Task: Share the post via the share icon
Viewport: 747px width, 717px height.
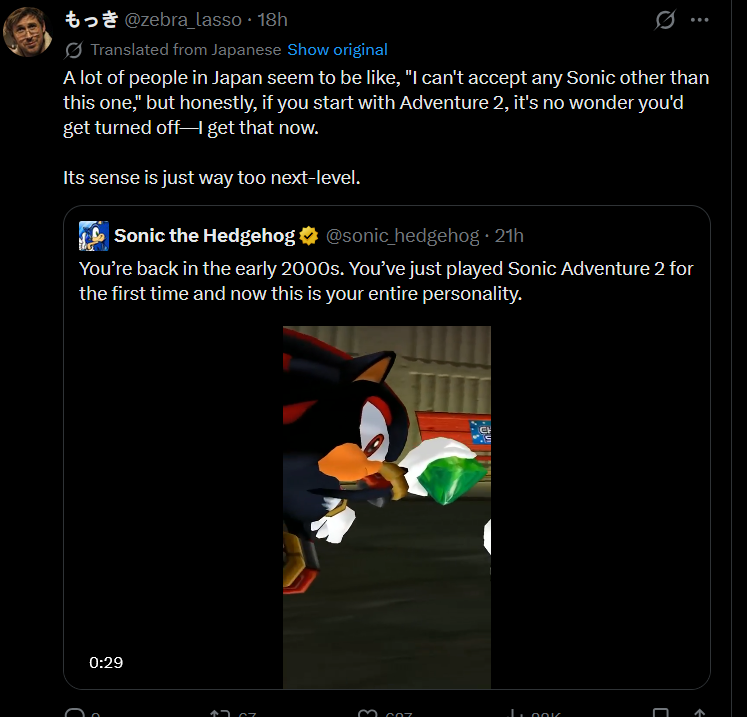Action: click(700, 713)
